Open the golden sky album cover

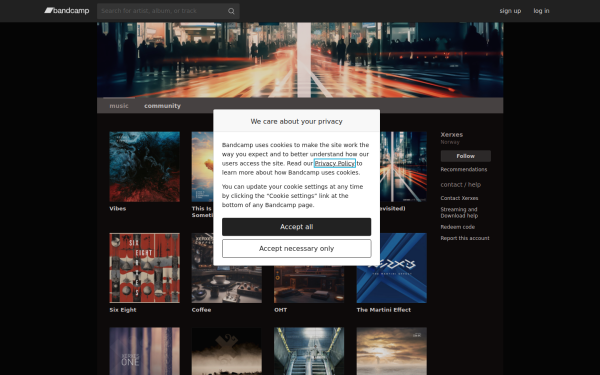pos(392,351)
